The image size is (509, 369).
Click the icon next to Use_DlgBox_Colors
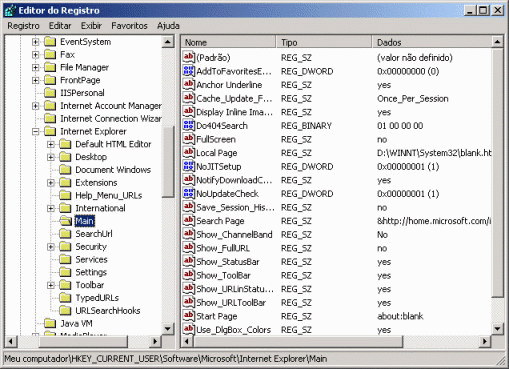click(x=189, y=329)
